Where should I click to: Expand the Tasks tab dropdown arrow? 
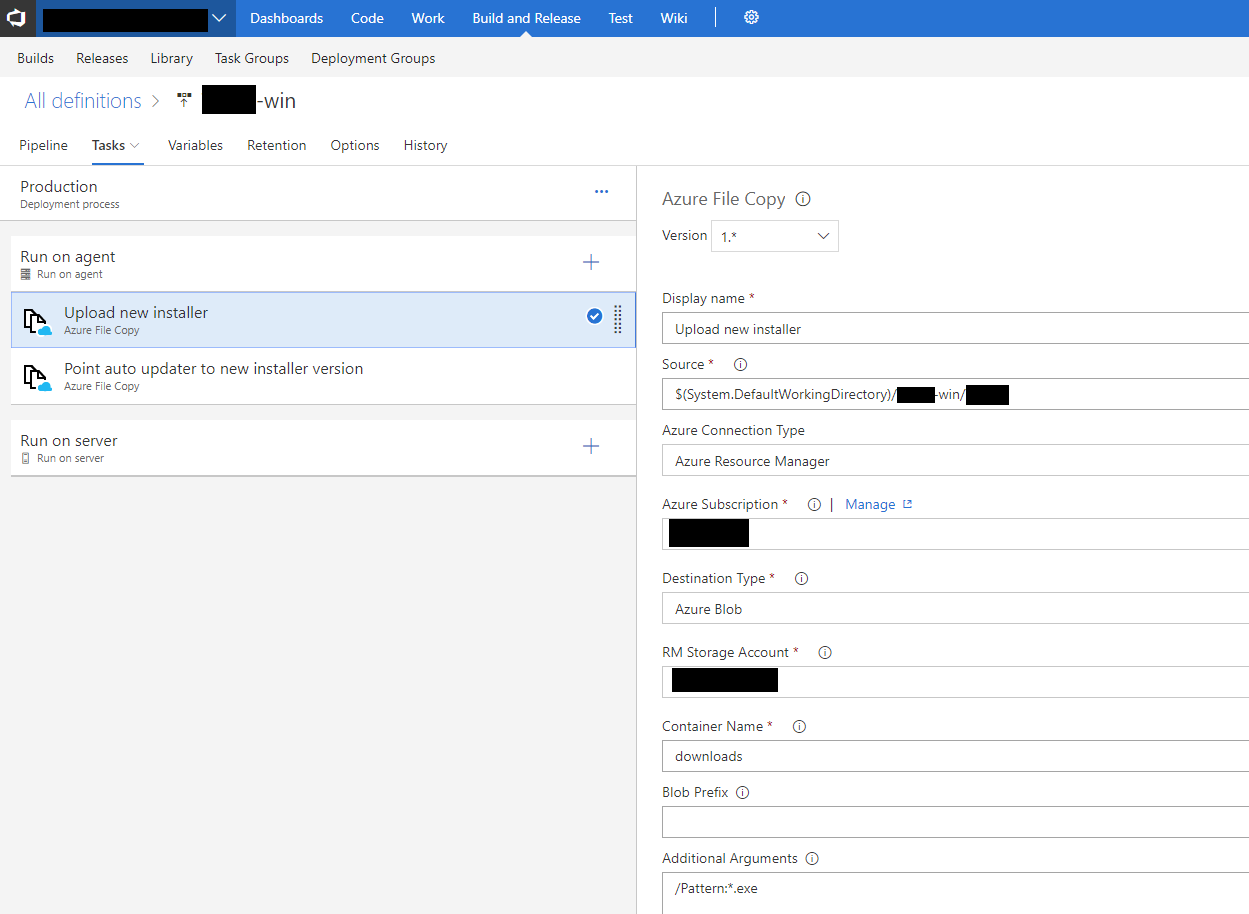(135, 146)
